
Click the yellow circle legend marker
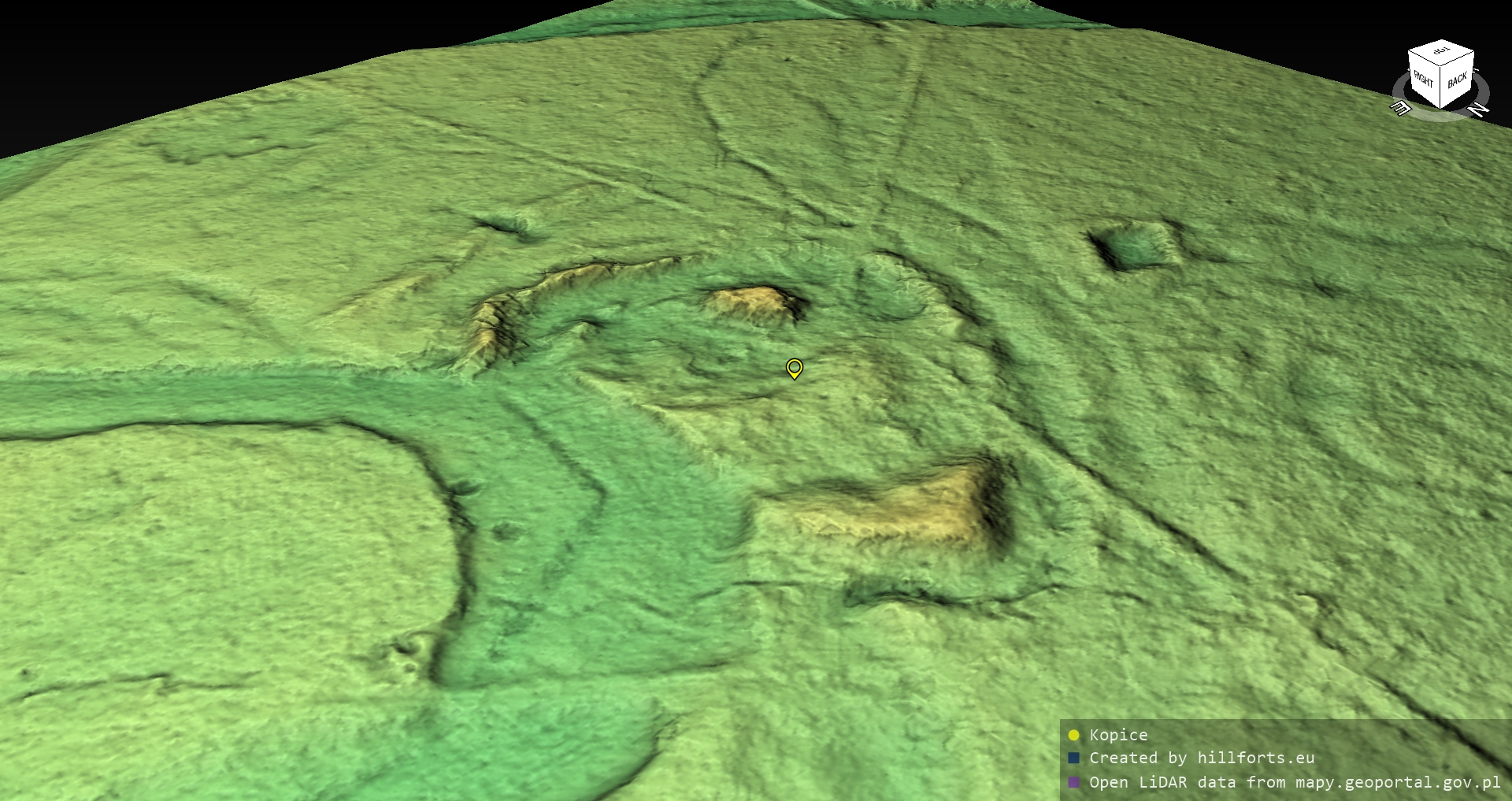(1073, 736)
